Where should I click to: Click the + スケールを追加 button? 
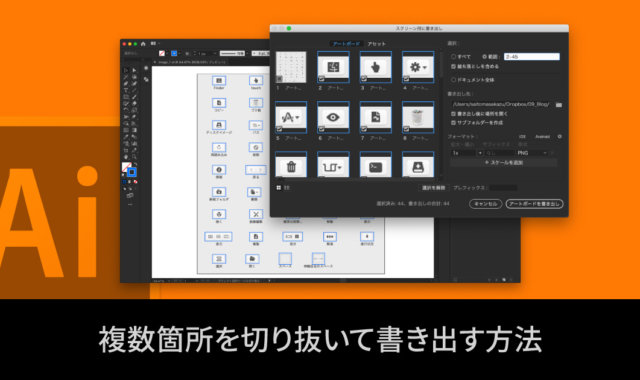pos(504,162)
